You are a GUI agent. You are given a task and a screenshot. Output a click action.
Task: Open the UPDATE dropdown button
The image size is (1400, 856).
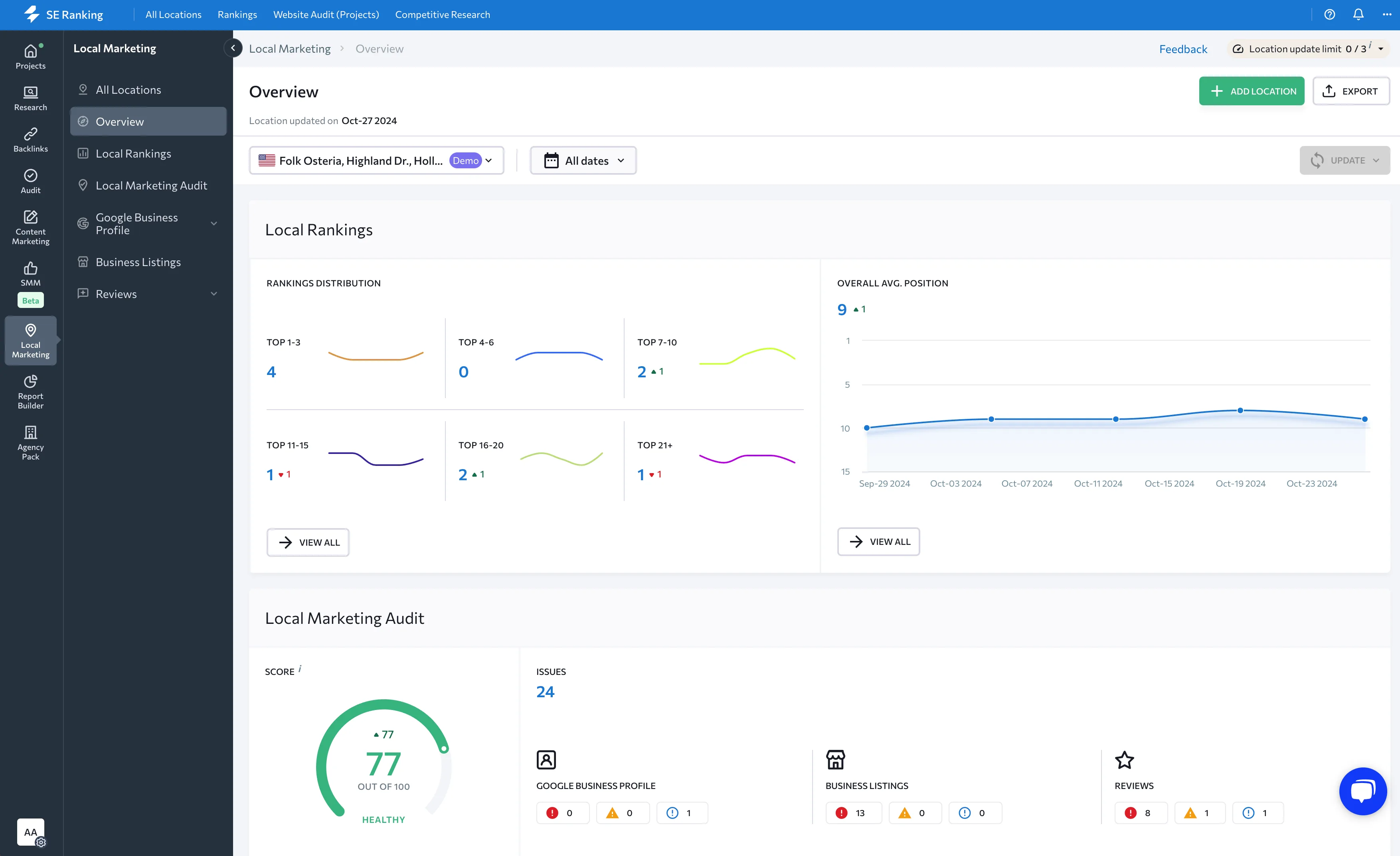[1344, 161]
